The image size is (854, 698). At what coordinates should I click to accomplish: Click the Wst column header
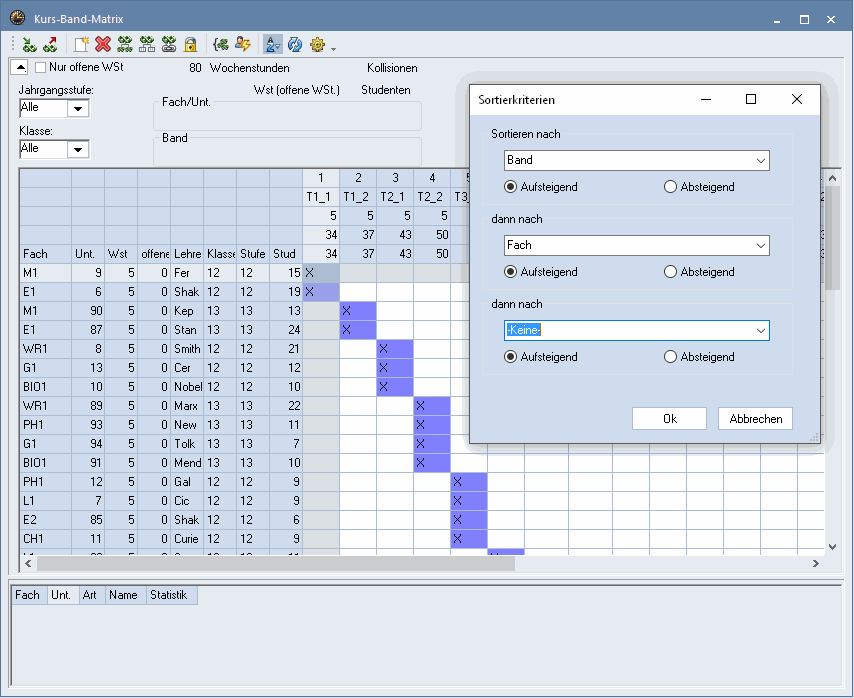click(x=121, y=254)
